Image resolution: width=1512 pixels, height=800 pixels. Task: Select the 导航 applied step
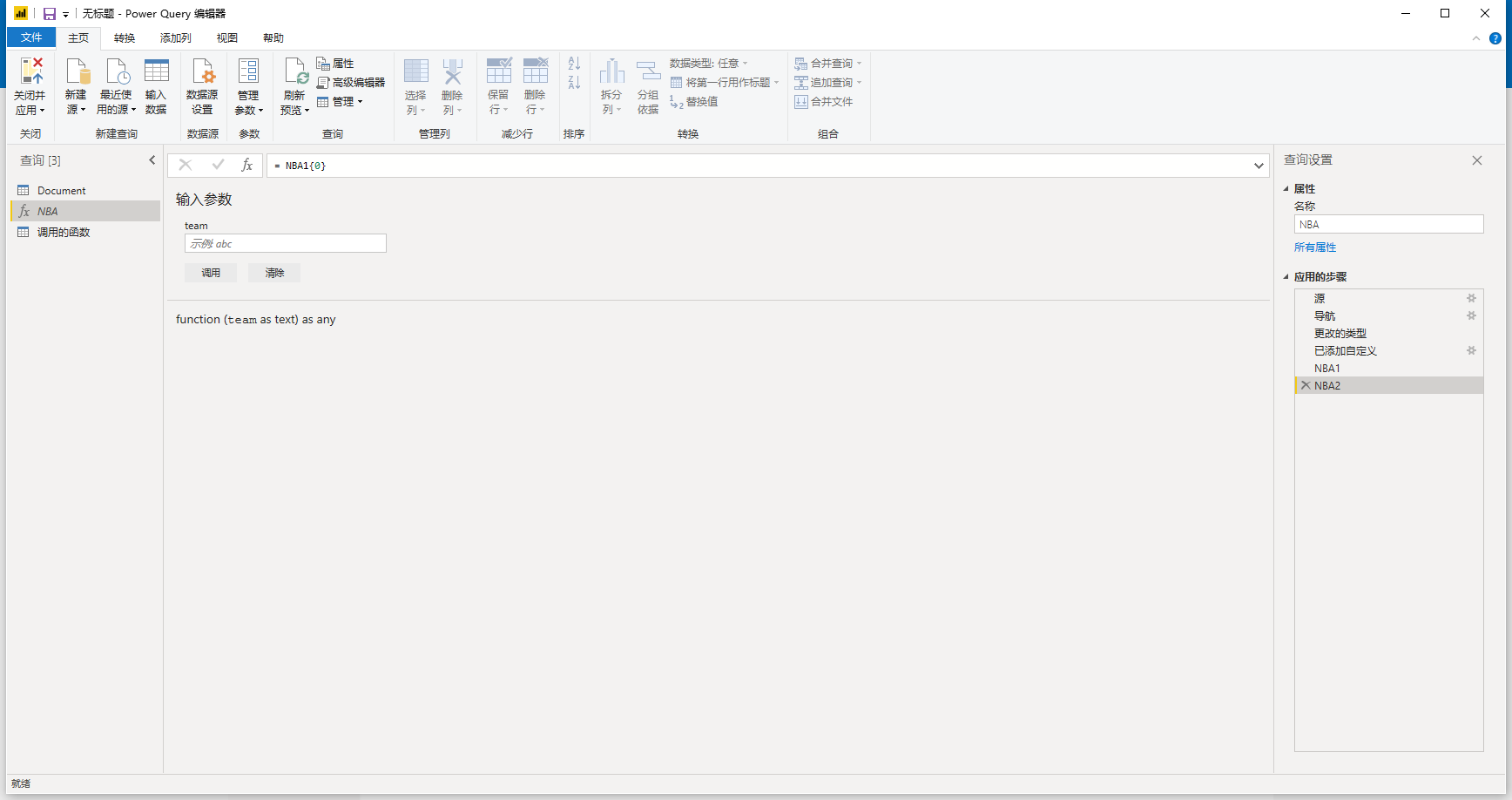1389,315
